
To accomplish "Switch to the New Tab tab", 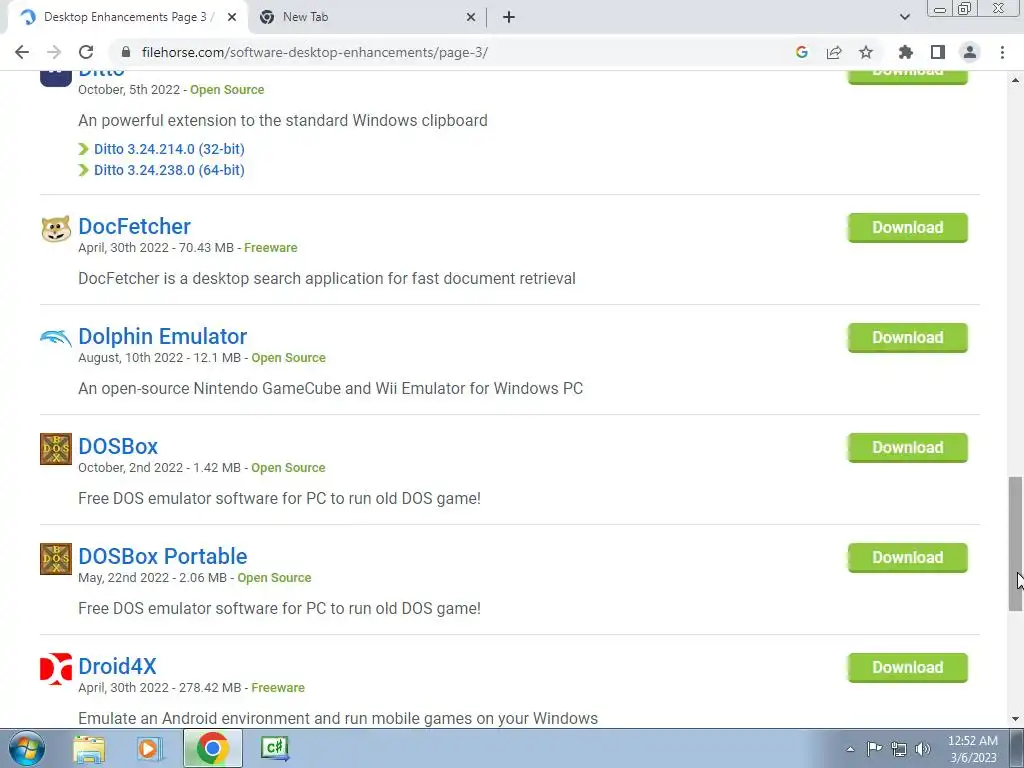I will tap(367, 18).
